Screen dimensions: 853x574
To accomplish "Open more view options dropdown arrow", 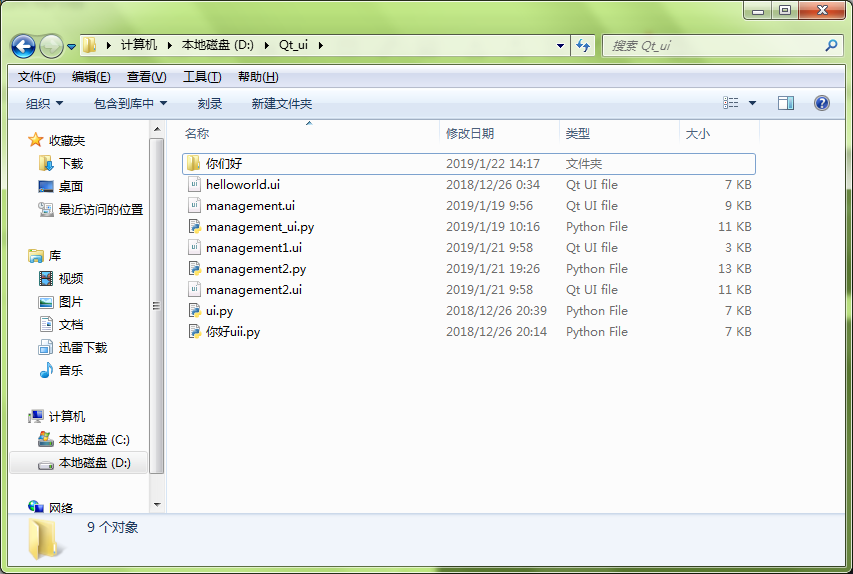I will (752, 103).
